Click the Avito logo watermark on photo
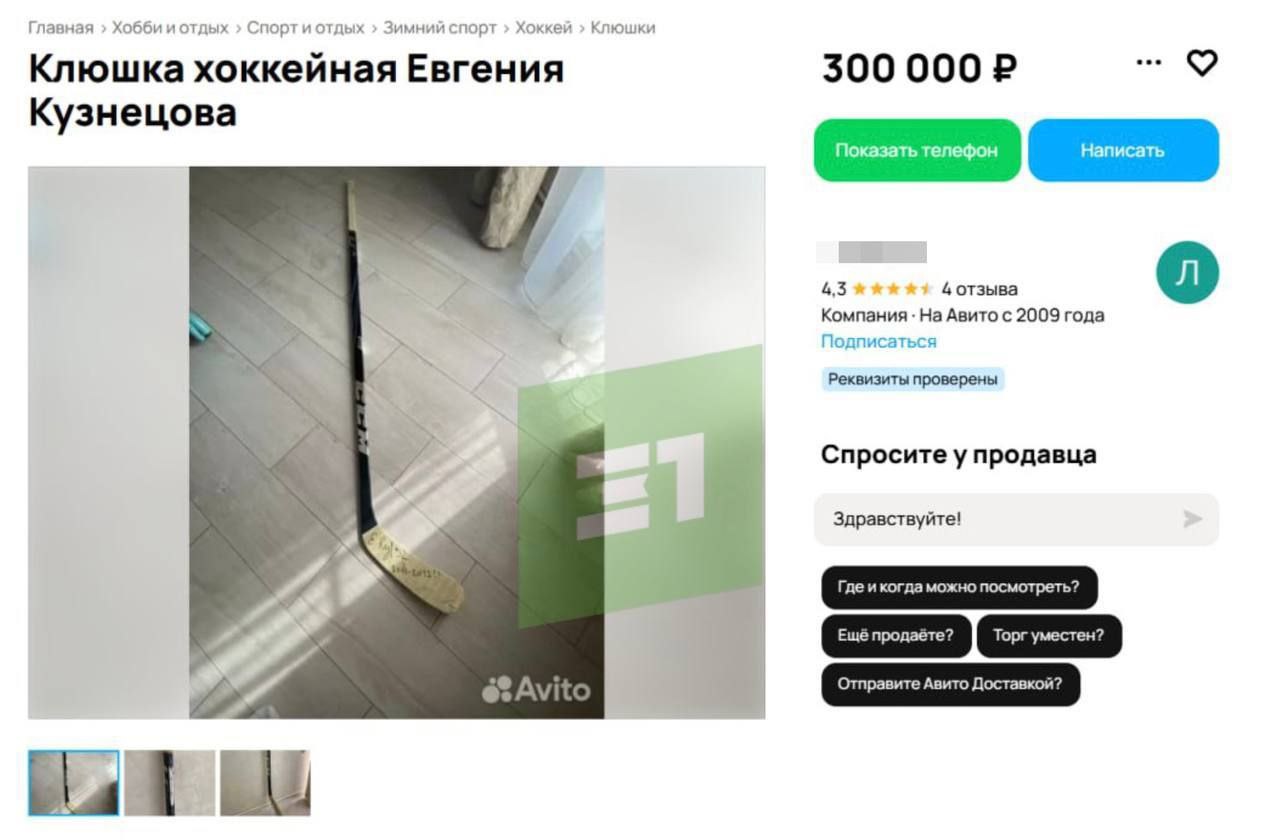1280x840 pixels. click(x=536, y=689)
